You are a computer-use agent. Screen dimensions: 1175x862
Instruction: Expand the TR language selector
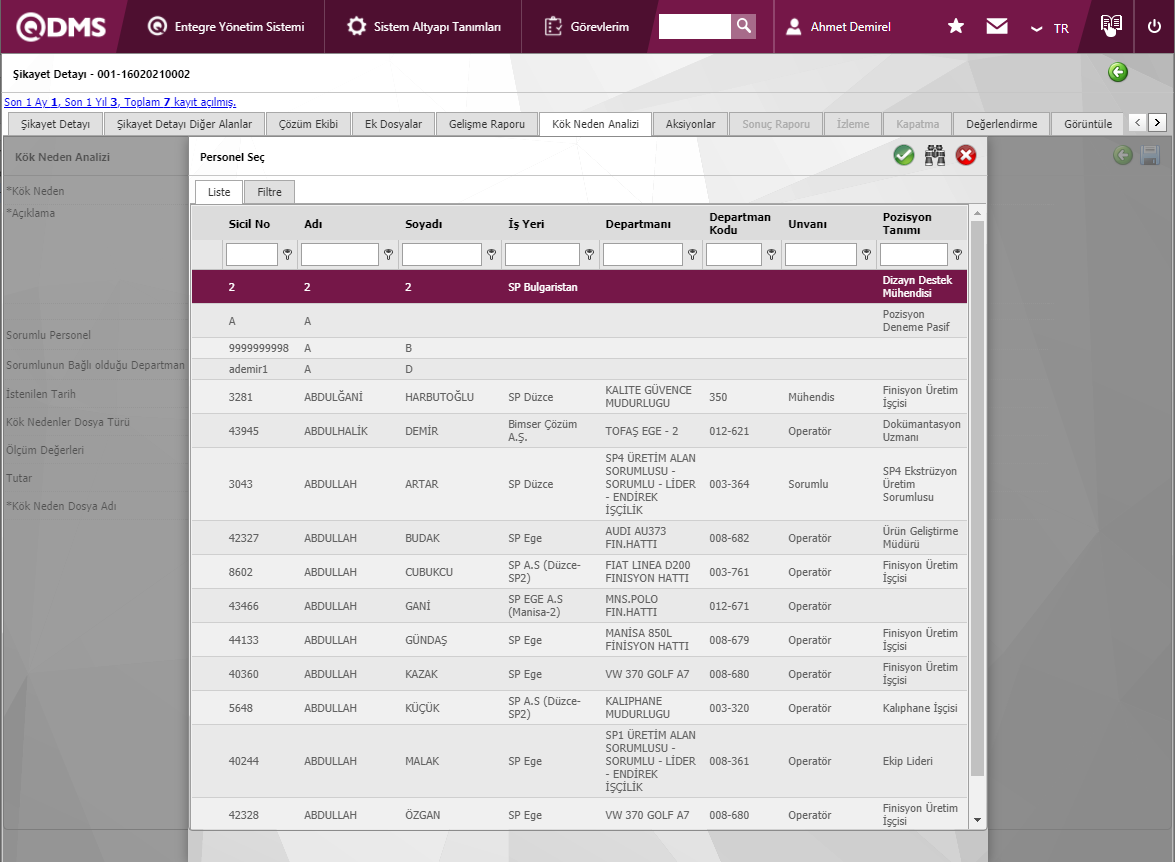tap(1050, 28)
